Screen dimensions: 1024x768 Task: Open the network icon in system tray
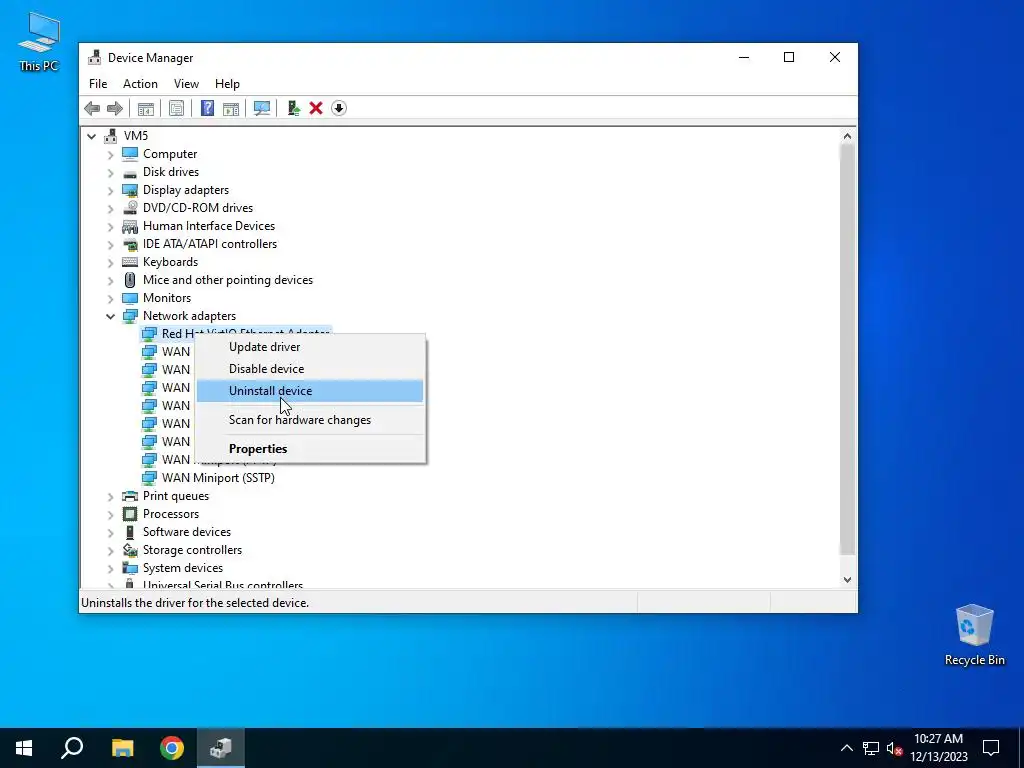pos(871,748)
